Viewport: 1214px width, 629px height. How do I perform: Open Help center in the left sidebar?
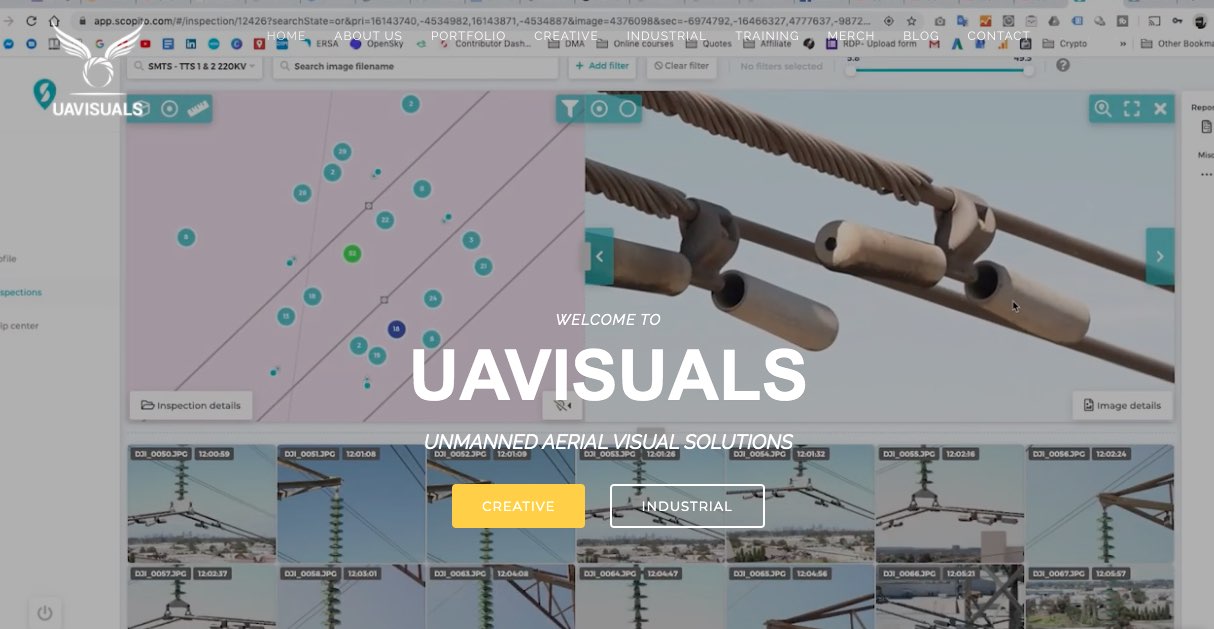tap(19, 325)
